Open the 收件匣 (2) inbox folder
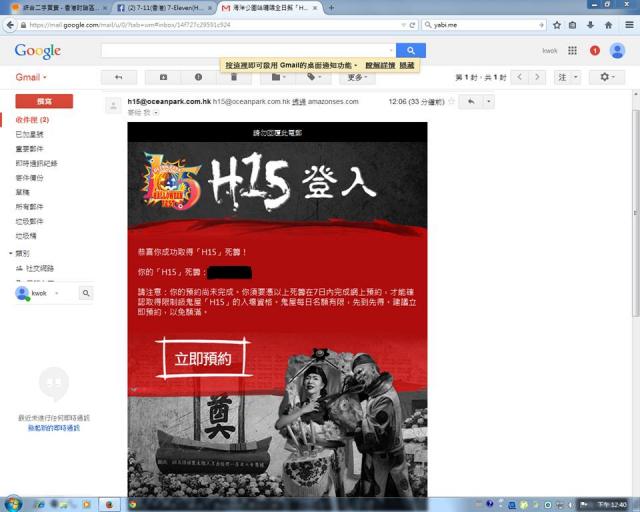This screenshot has height=512, width=640. coord(32,120)
